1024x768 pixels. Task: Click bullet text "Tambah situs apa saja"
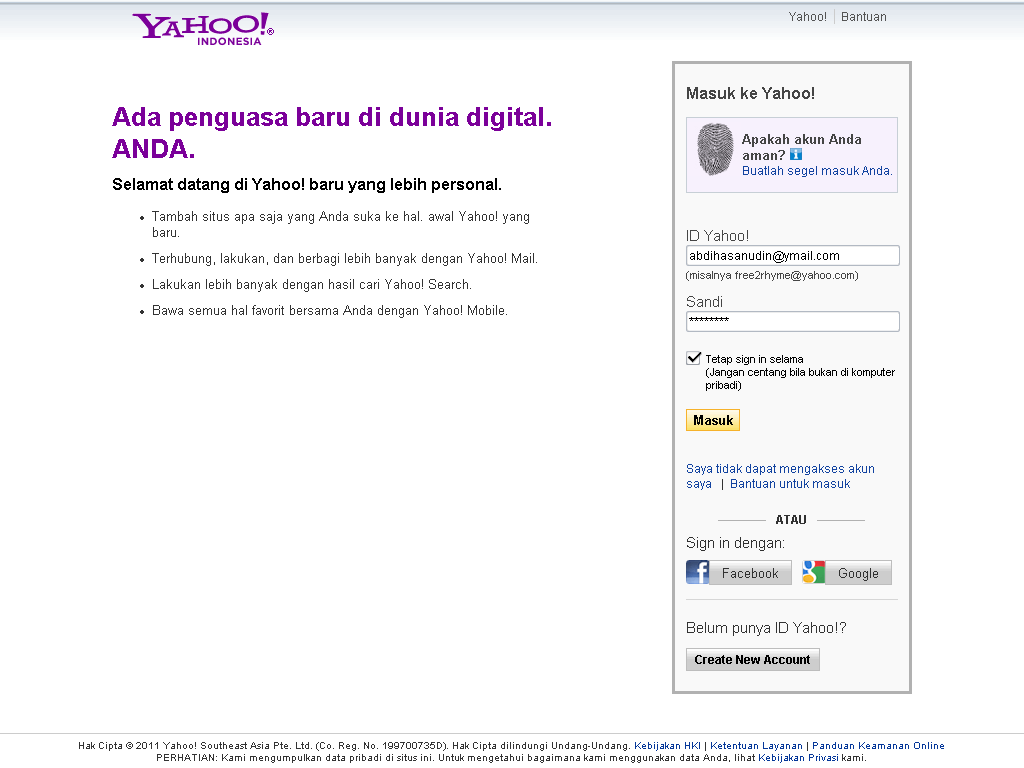tap(341, 225)
